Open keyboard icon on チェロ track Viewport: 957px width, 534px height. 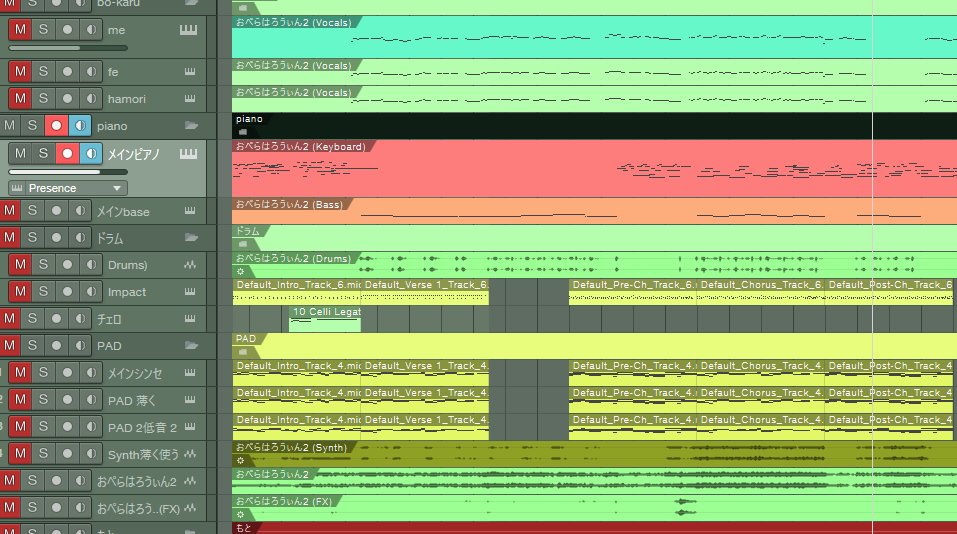click(x=190, y=318)
